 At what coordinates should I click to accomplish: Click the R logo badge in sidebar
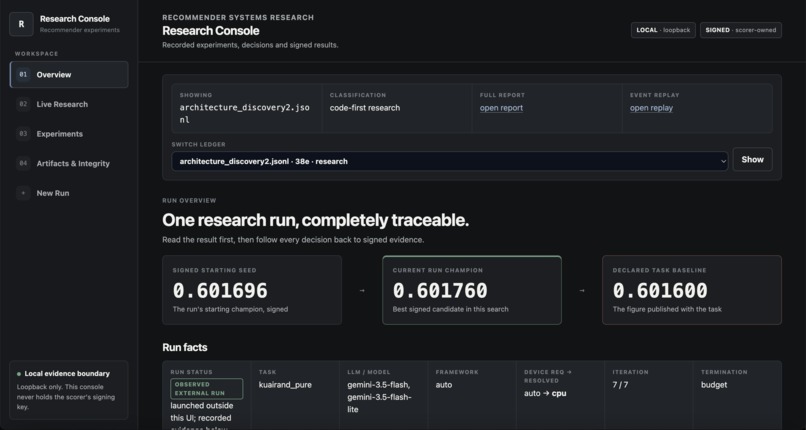pyautogui.click(x=21, y=24)
